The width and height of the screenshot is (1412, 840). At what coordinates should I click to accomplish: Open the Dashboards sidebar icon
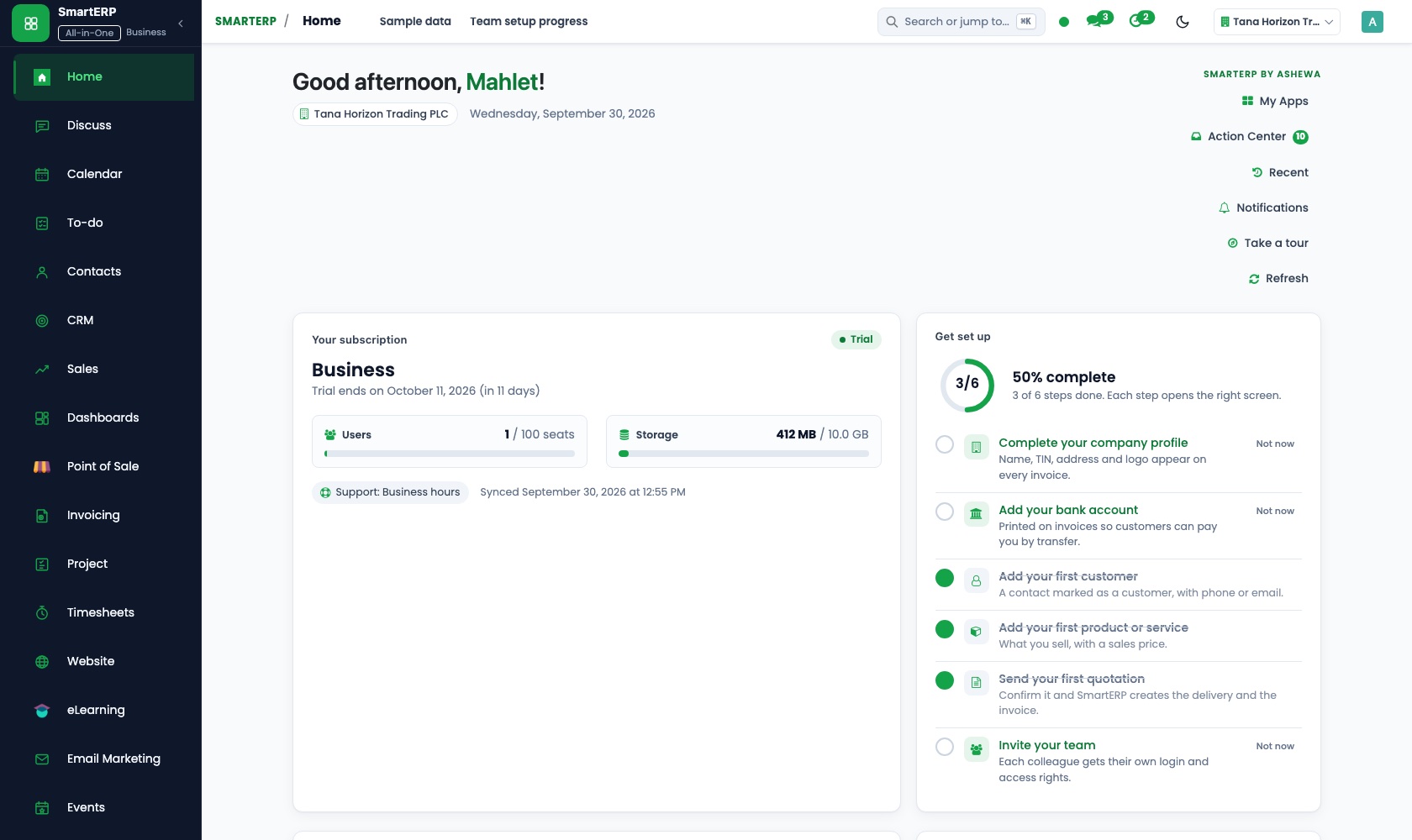click(42, 417)
